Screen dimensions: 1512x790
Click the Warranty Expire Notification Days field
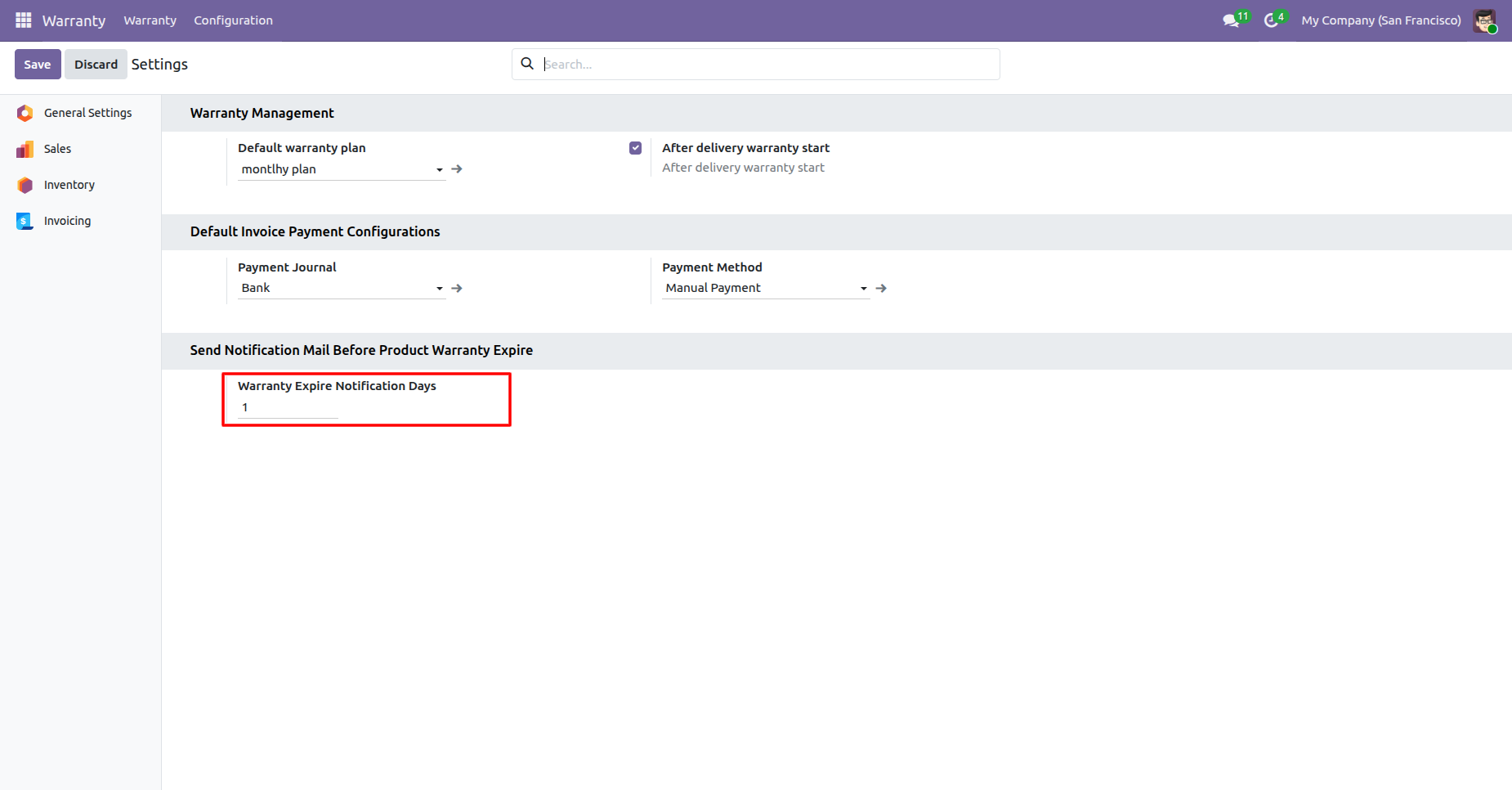pyautogui.click(x=288, y=407)
